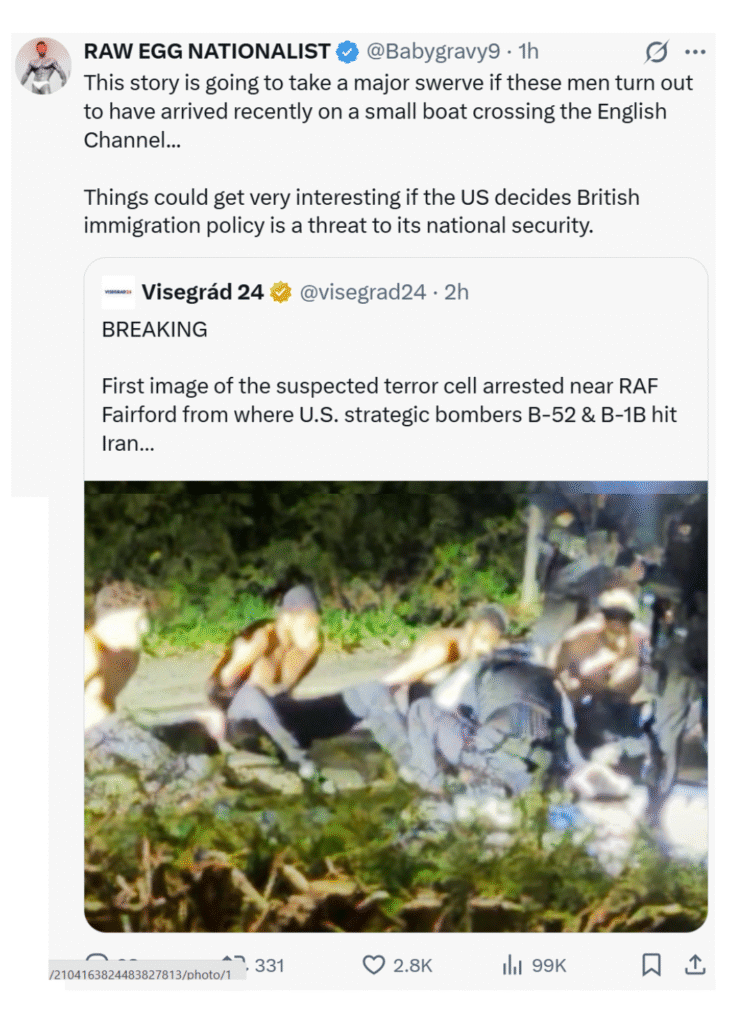
Task: Click the blue verified badge
Action: click(x=347, y=52)
